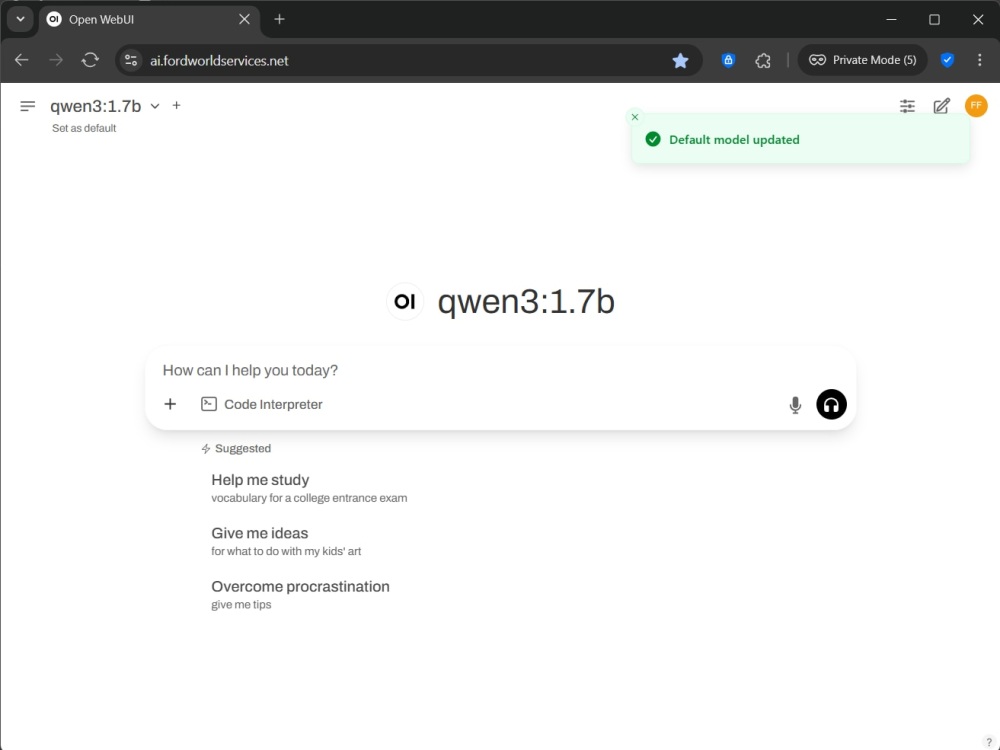Reload the page with the refresh icon

(x=90, y=60)
